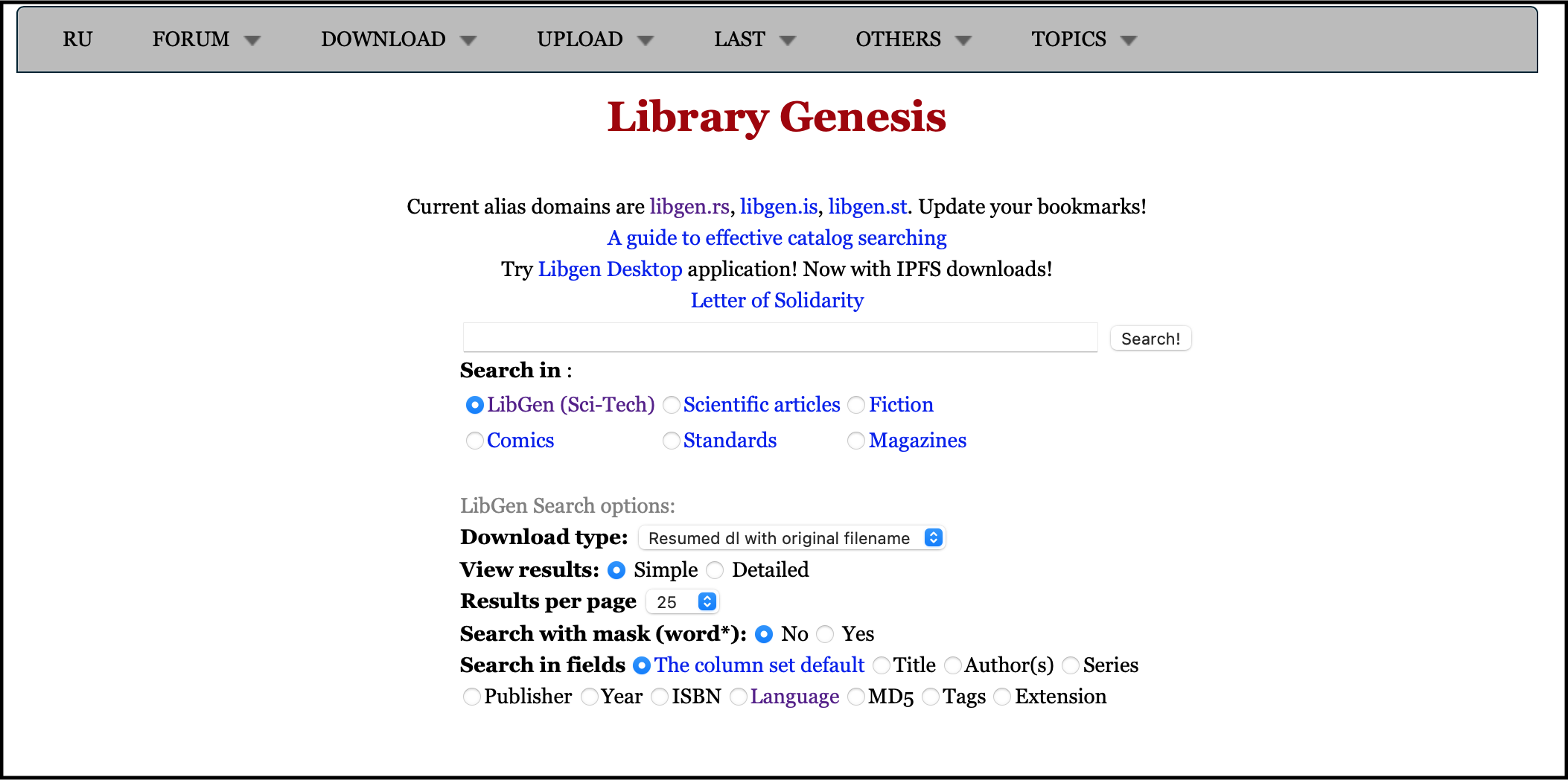This screenshot has width=1568, height=780.
Task: Open the Fiction link
Action: point(901,404)
